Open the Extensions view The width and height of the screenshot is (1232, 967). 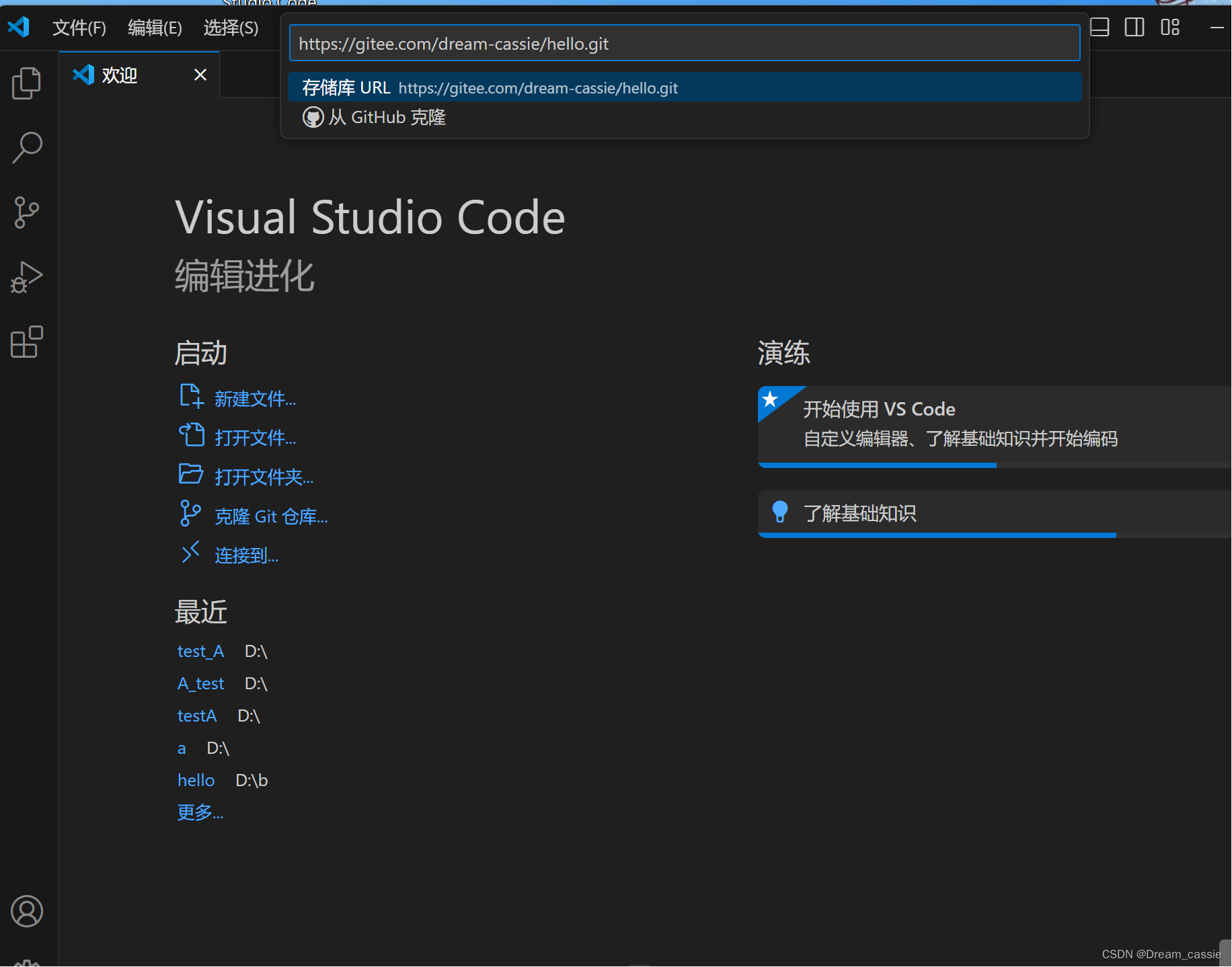(x=26, y=342)
